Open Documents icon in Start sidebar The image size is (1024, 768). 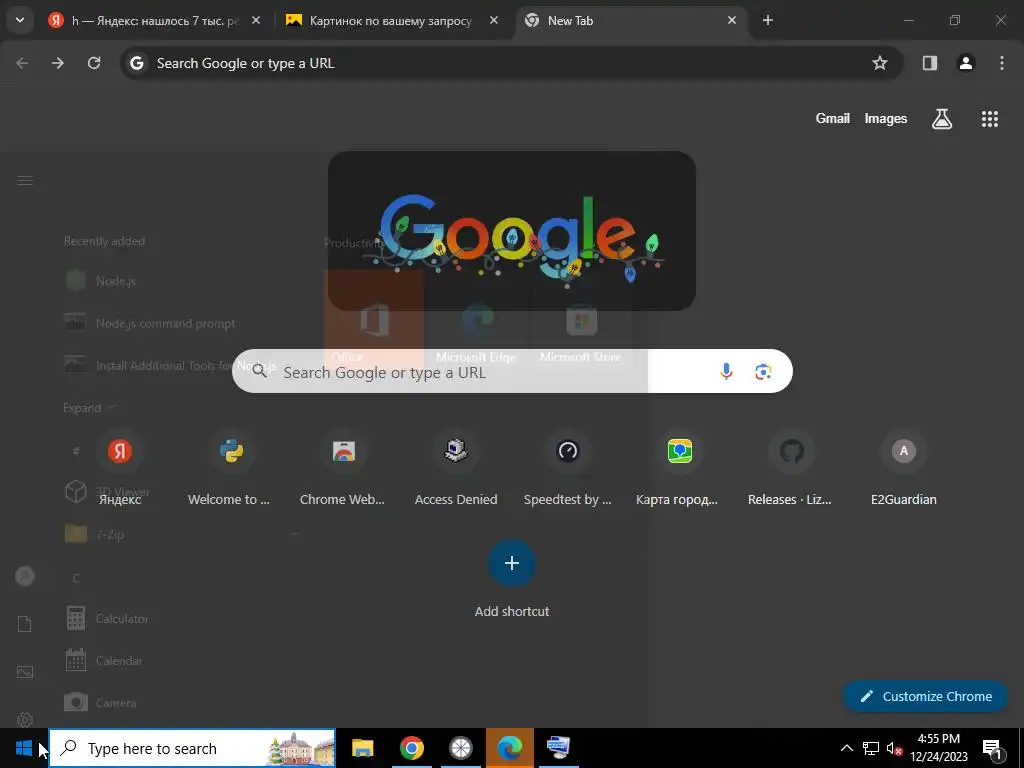tap(25, 624)
